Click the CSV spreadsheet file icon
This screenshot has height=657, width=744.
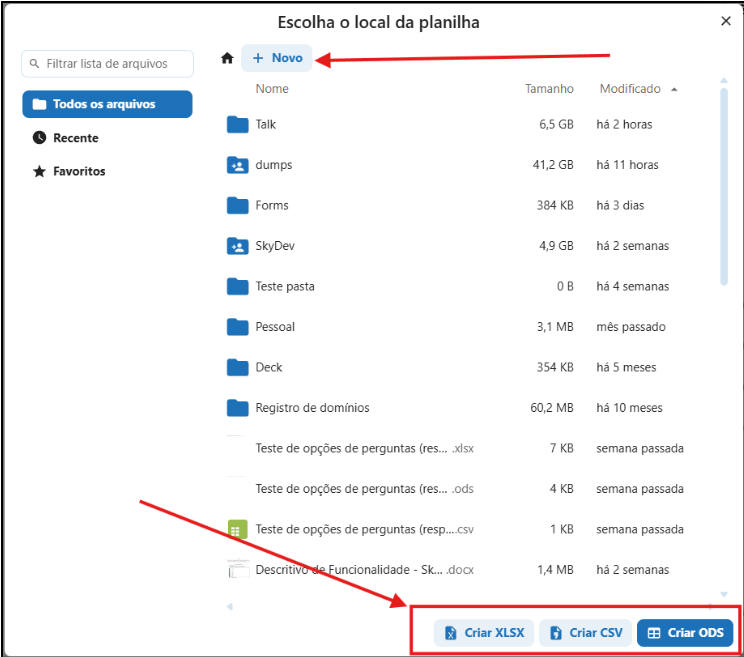(x=237, y=529)
